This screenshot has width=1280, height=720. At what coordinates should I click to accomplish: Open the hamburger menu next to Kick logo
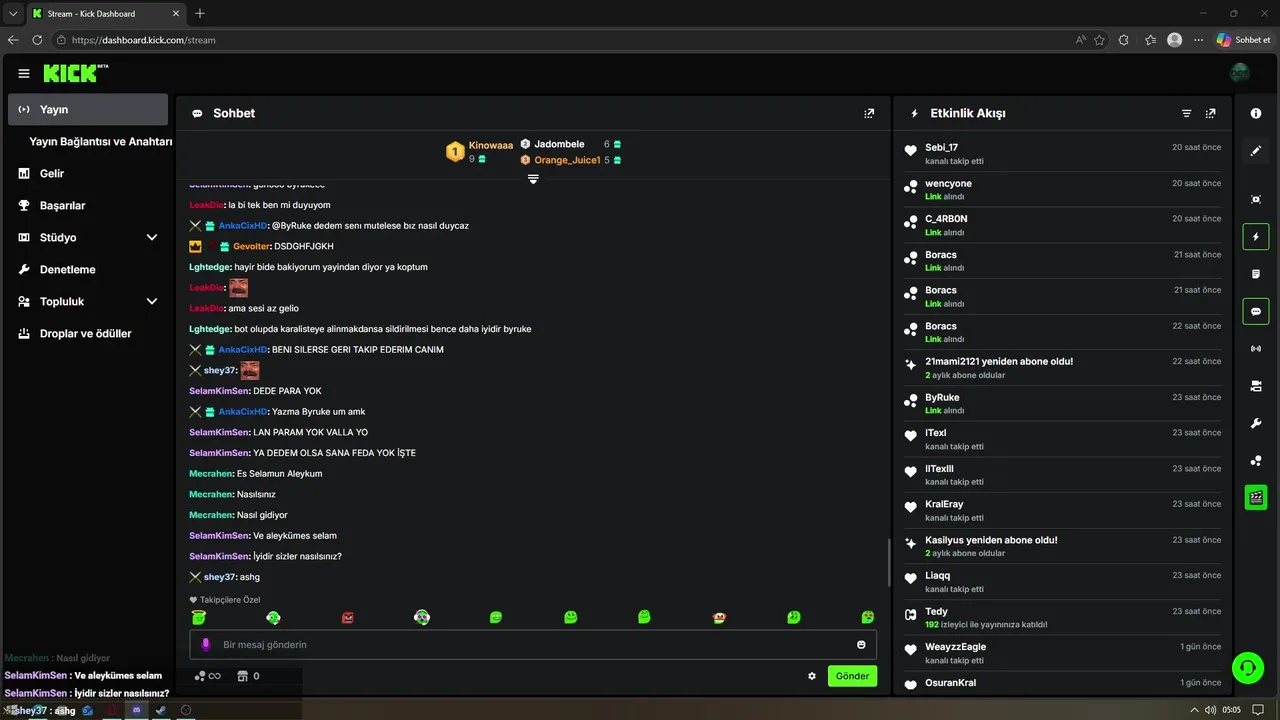24,74
